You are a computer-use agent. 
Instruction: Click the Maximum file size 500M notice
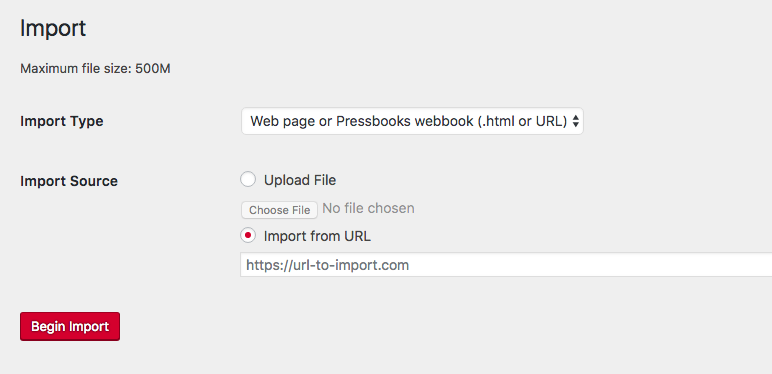click(95, 68)
